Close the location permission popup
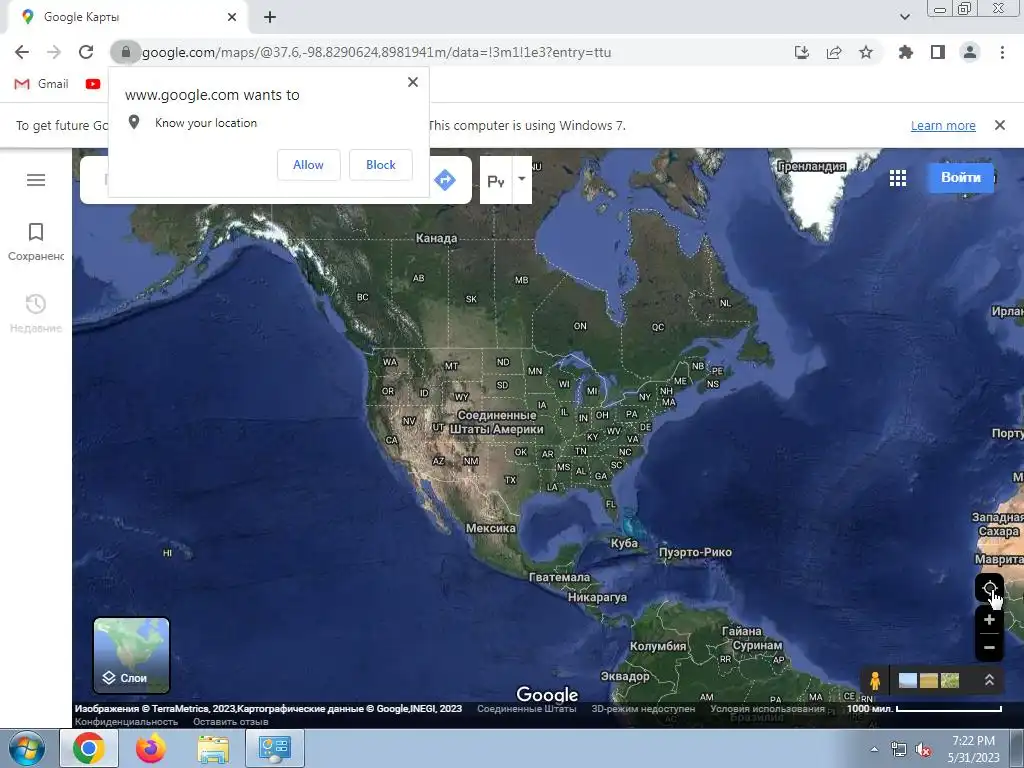1024x768 pixels. tap(413, 82)
